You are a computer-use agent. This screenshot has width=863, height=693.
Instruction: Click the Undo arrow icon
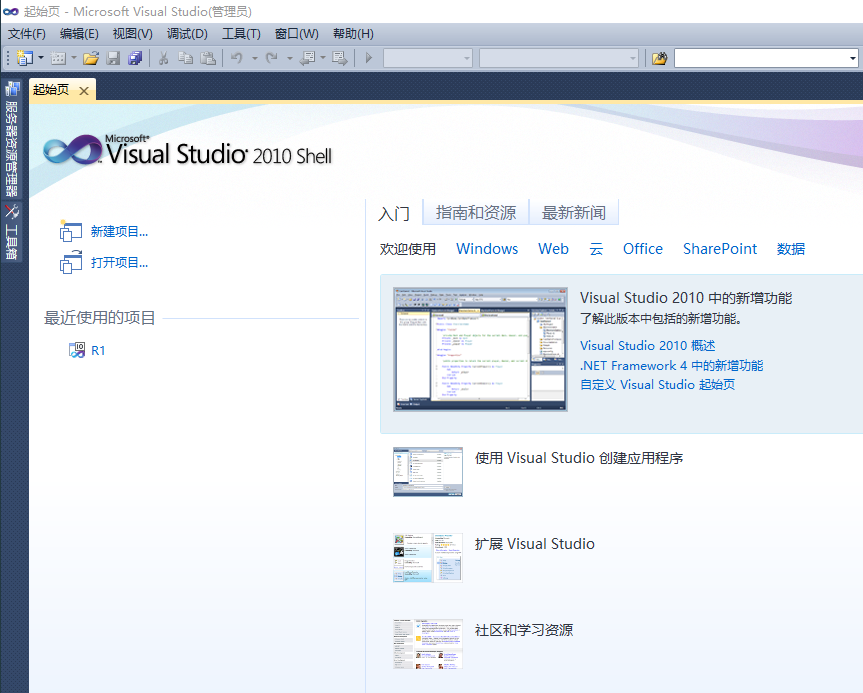click(237, 58)
